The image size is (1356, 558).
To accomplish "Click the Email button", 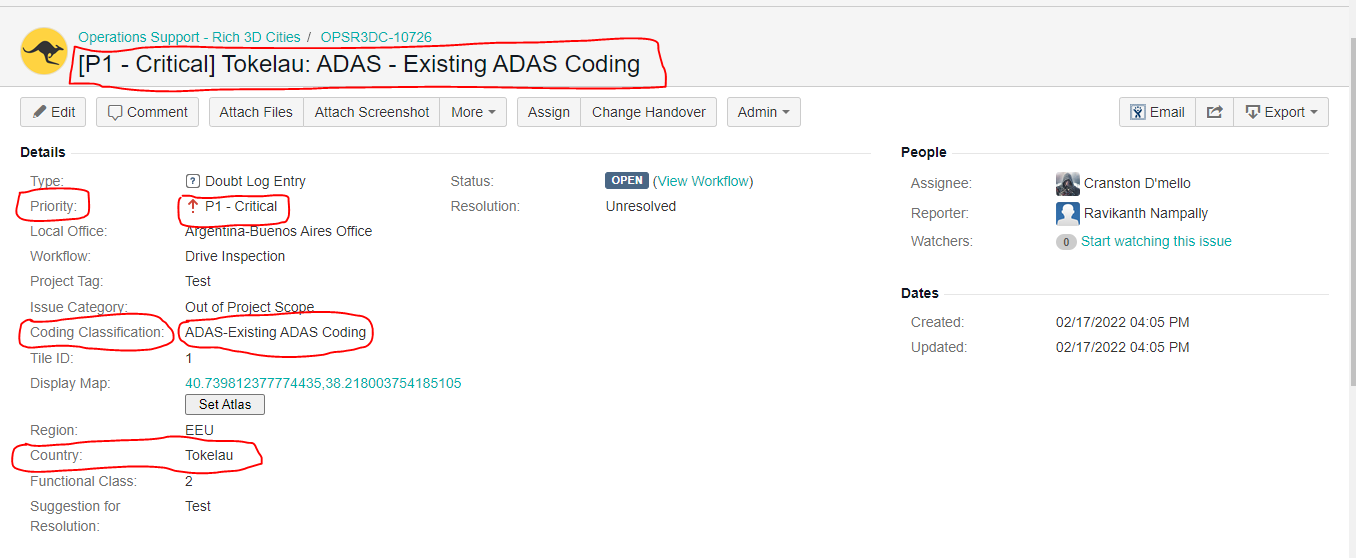I will pos(1157,112).
